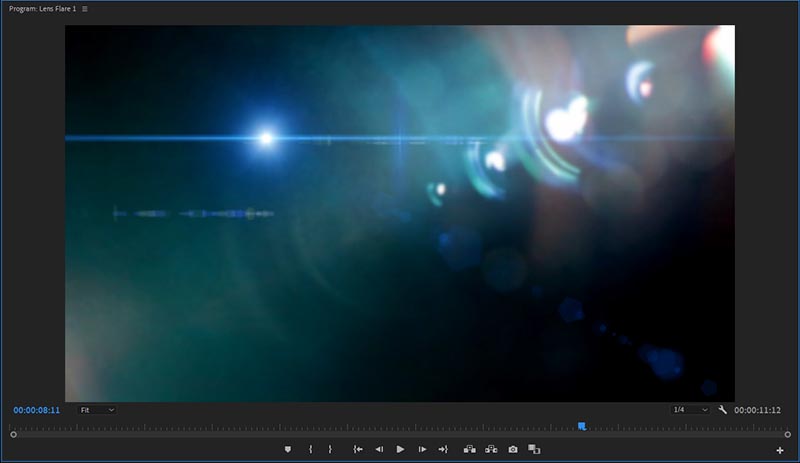Click the Extract button

pyautogui.click(x=491, y=449)
